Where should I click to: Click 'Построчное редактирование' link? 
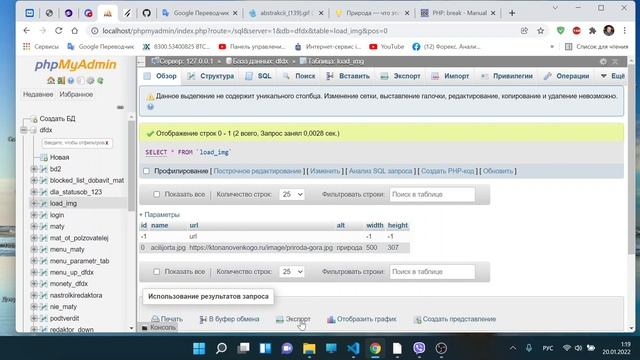point(257,171)
